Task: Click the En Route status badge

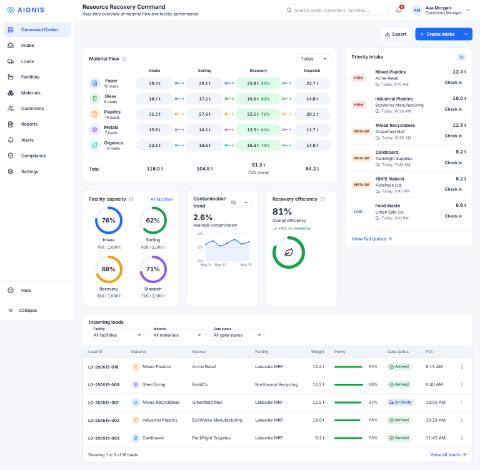Action: (x=400, y=402)
